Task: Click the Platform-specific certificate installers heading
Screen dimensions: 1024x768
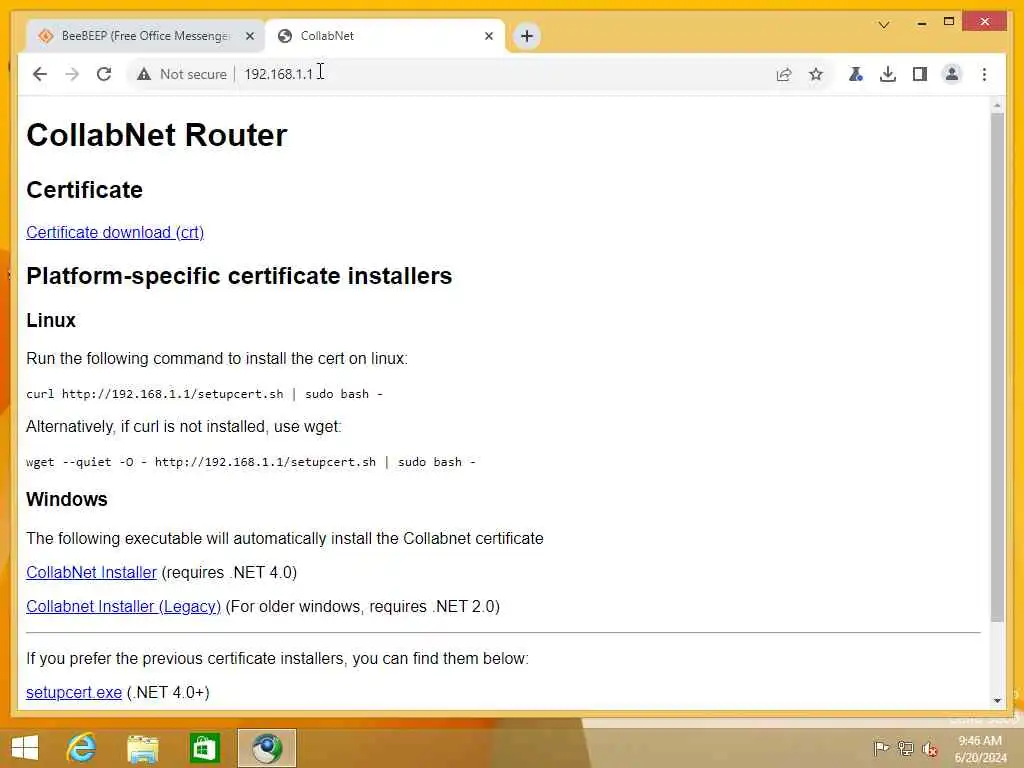Action: [239, 276]
